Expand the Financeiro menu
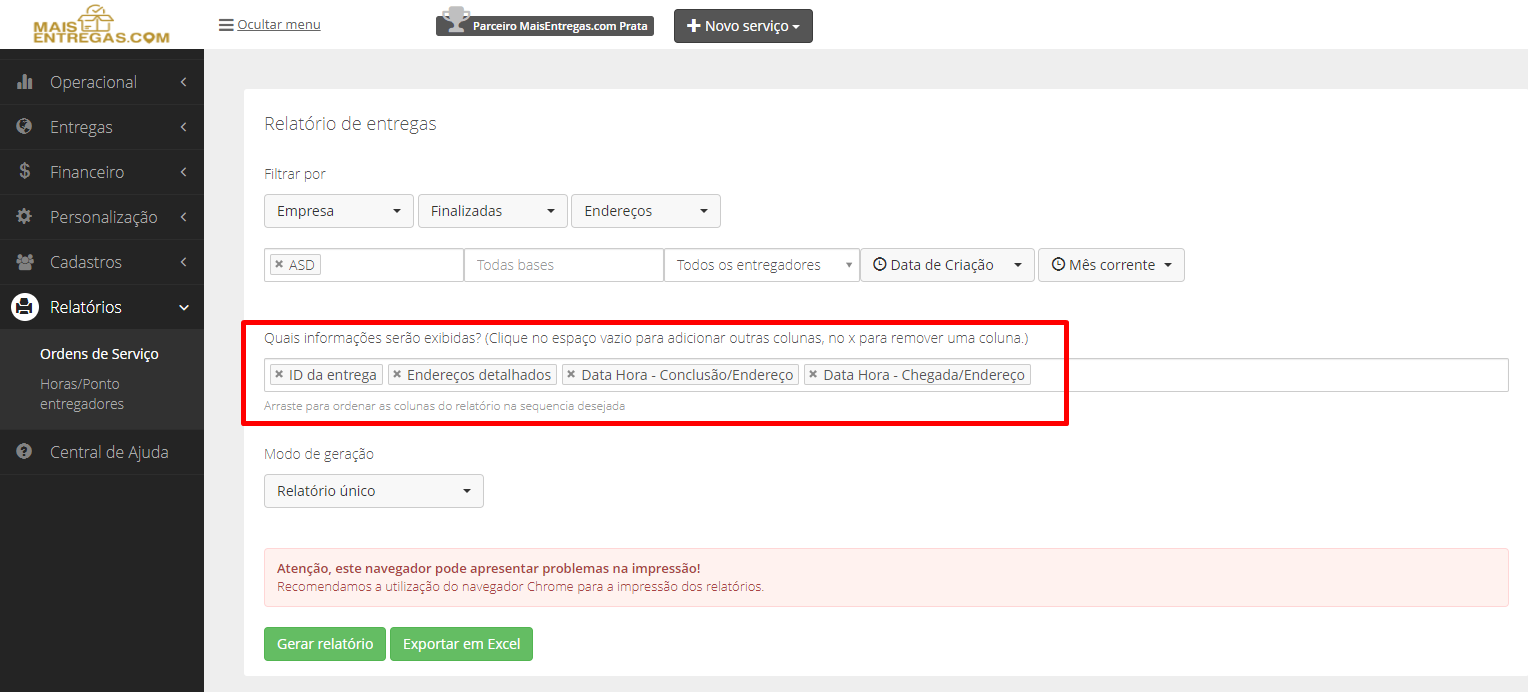 point(102,172)
